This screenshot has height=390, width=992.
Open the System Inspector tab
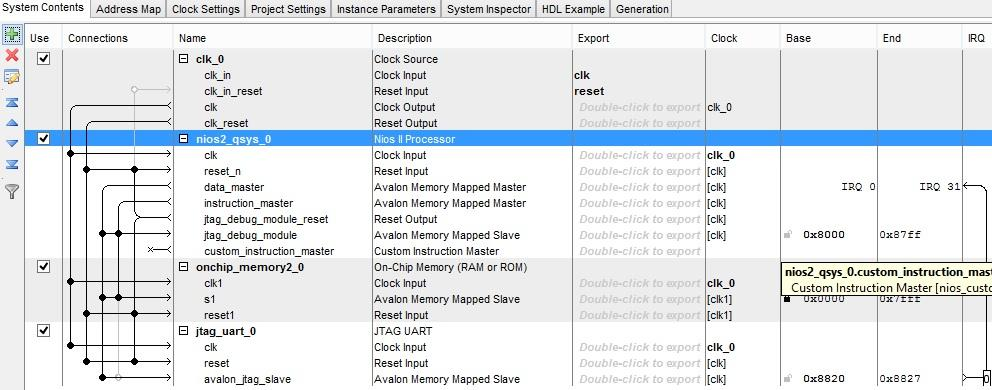click(x=489, y=9)
